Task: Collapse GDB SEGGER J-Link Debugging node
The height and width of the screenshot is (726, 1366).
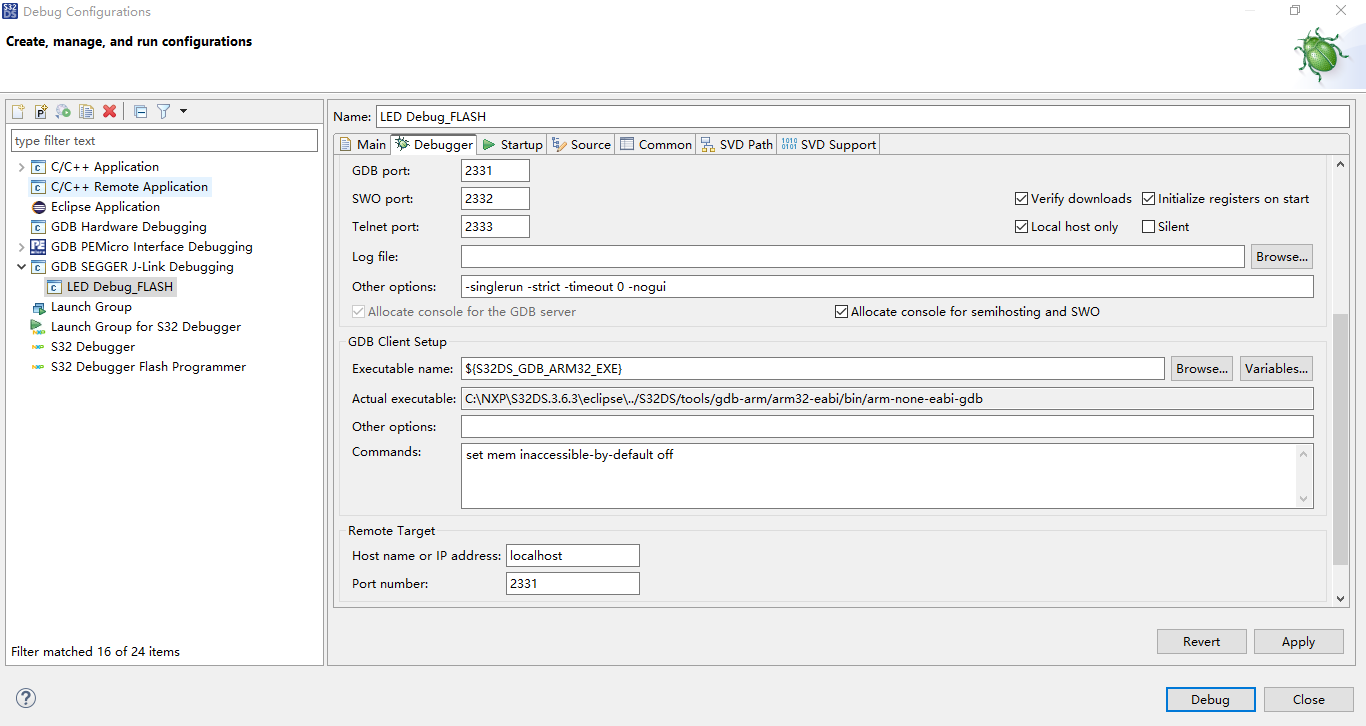Action: pos(21,267)
